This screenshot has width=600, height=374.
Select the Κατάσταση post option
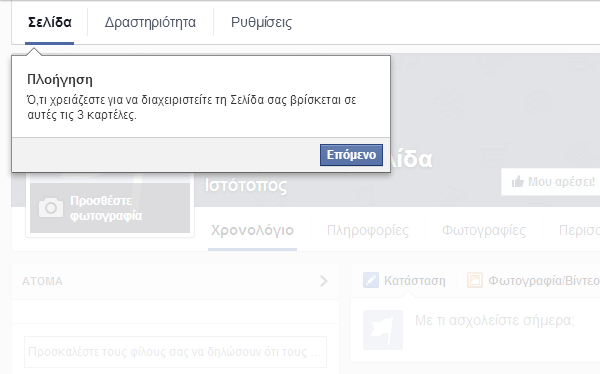coord(414,281)
